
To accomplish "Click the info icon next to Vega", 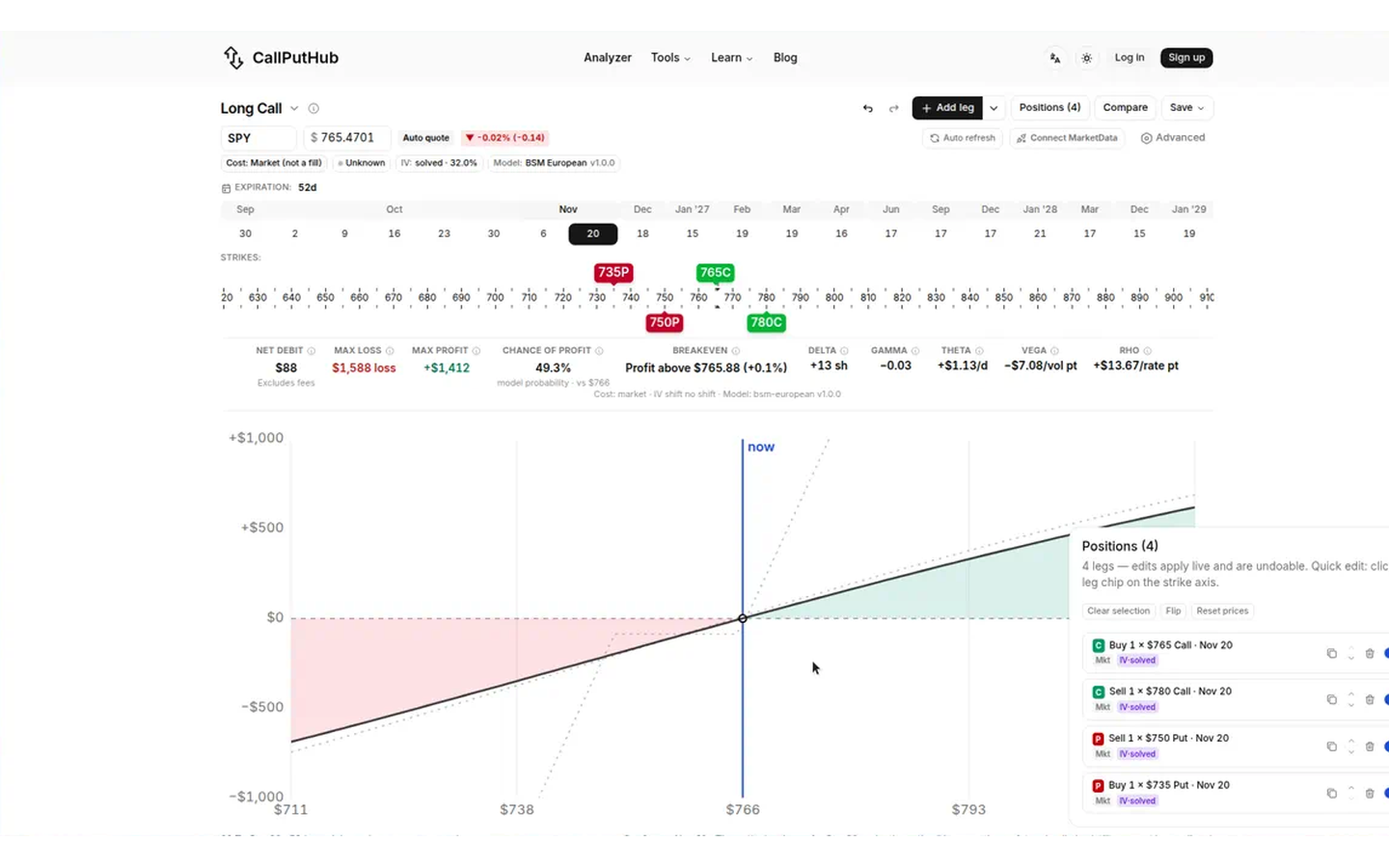I will [x=1054, y=351].
